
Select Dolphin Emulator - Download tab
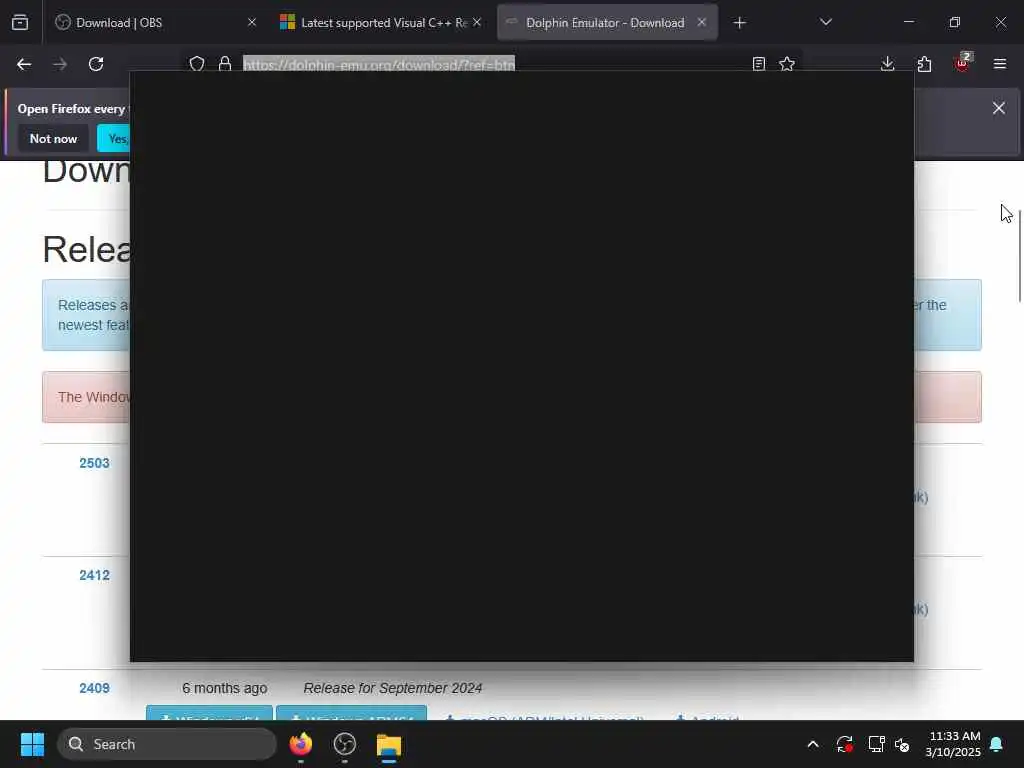click(x=605, y=23)
